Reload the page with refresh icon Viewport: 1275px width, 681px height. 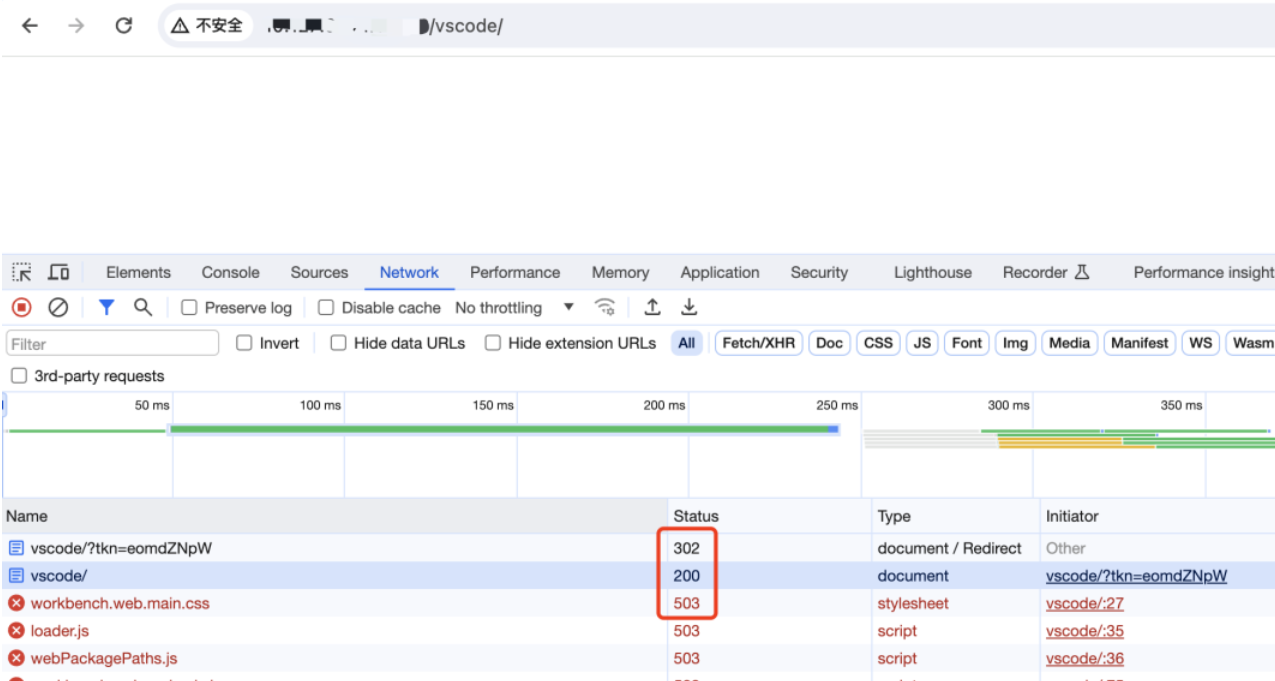[123, 26]
